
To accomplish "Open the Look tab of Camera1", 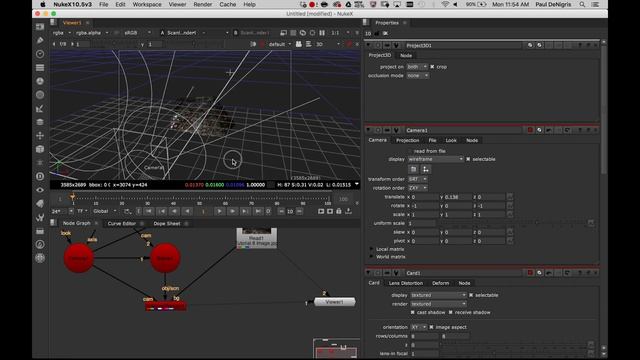I will (451, 140).
